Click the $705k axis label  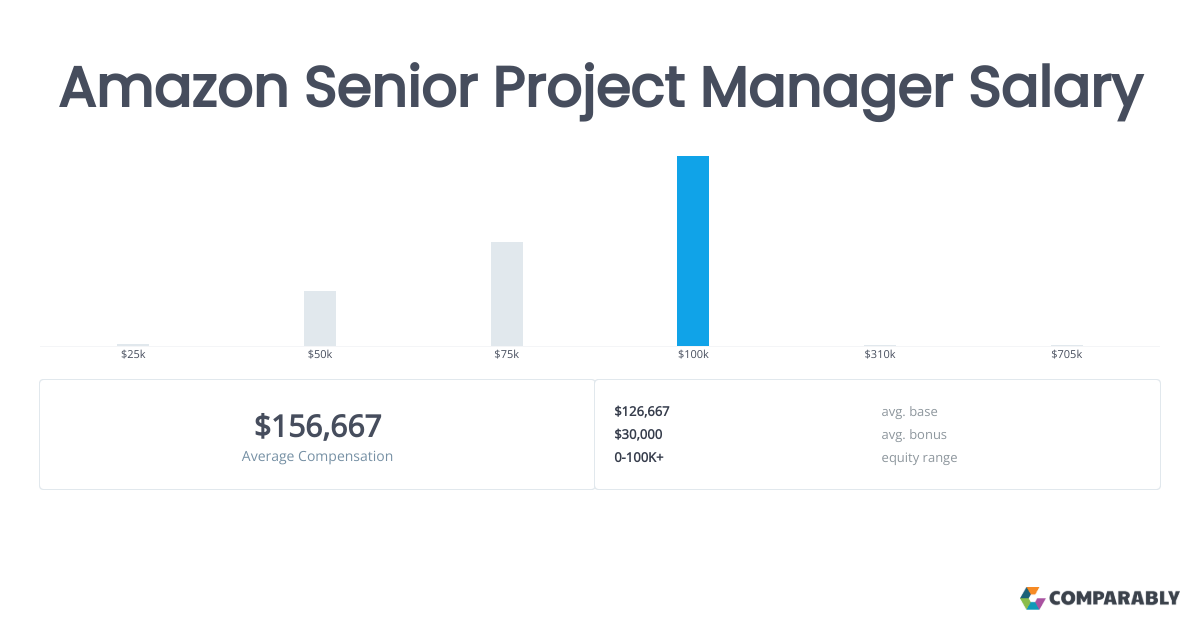[1067, 355]
